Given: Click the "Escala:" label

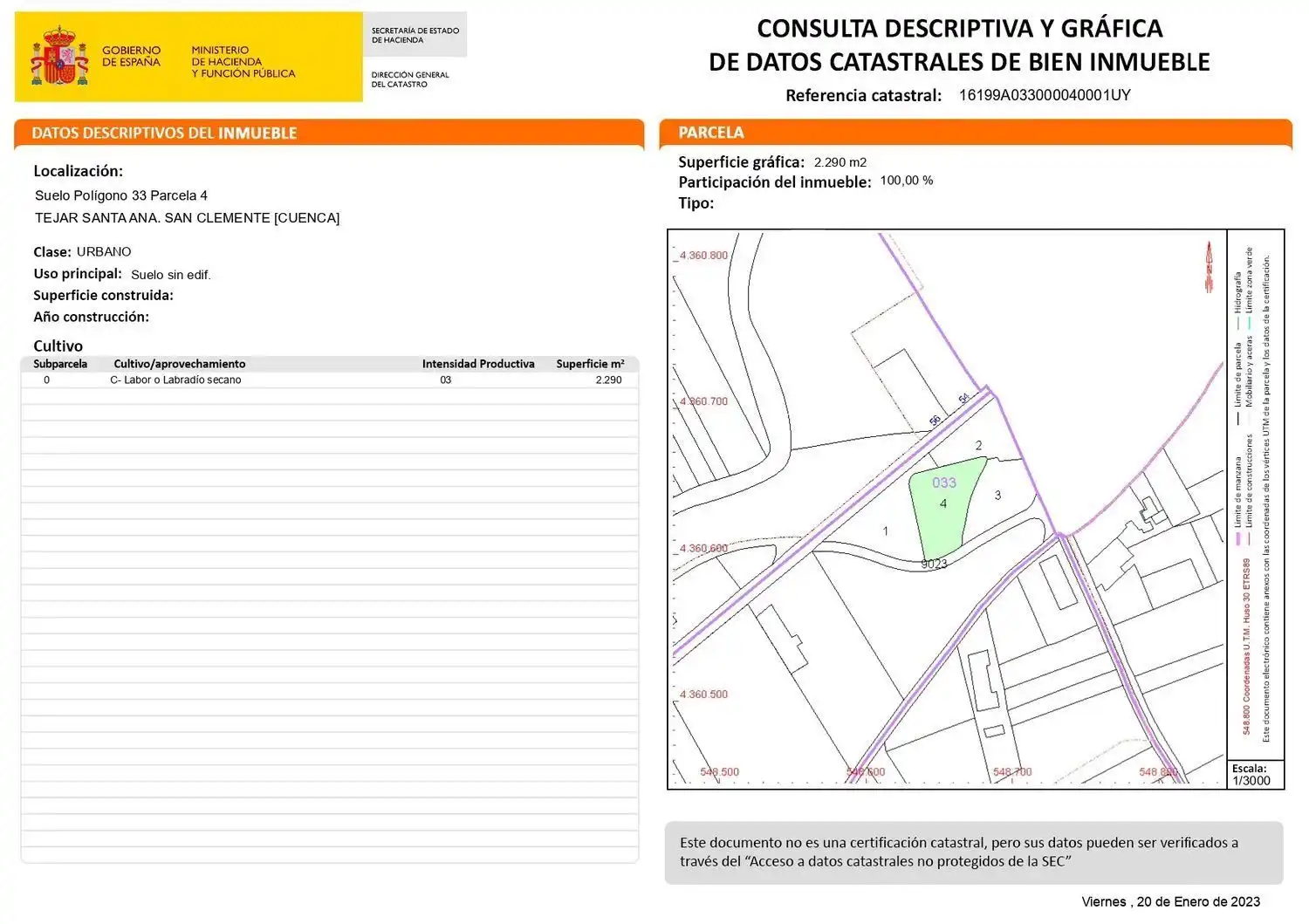Looking at the screenshot, I should 1249,769.
